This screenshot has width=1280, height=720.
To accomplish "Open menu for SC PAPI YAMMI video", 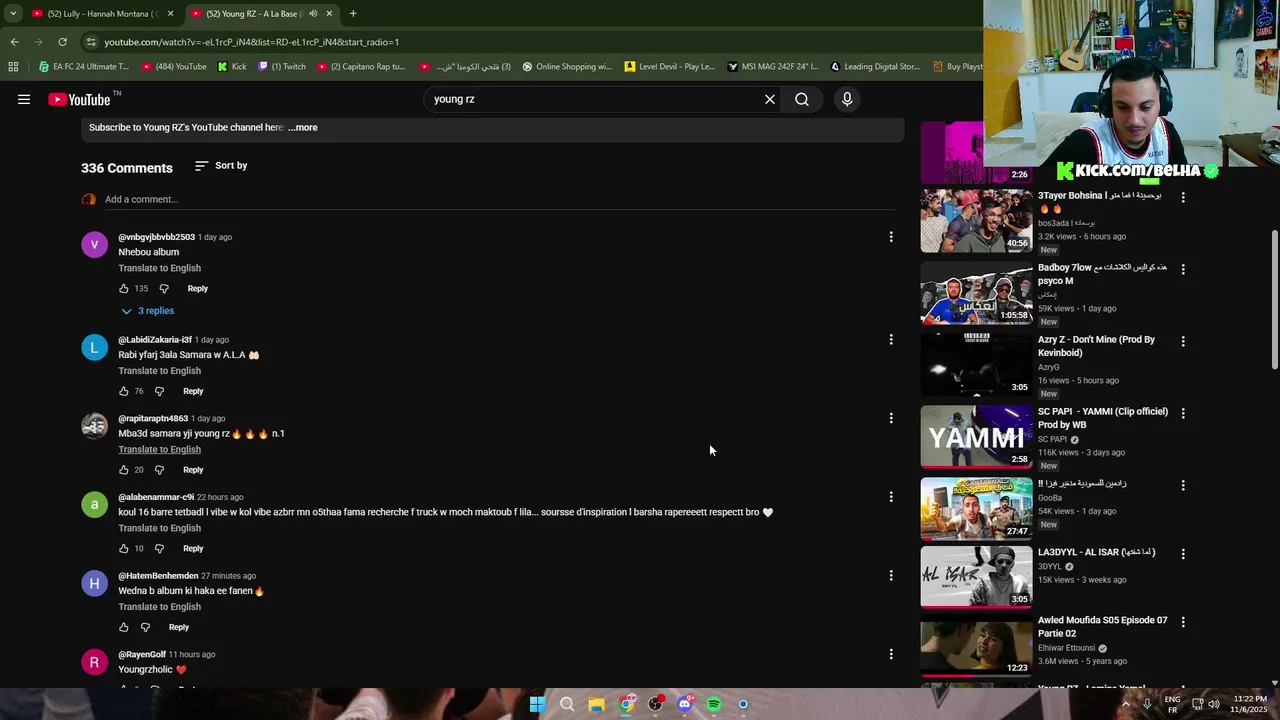I will click(x=1183, y=414).
